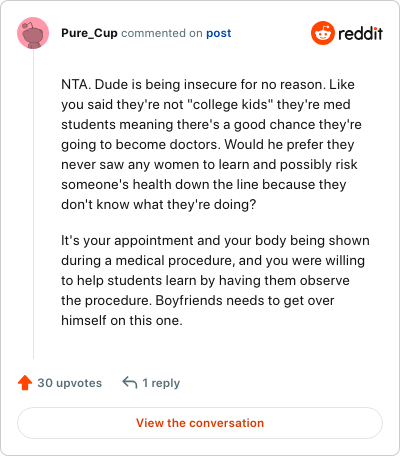Click the "commented on" gray text
The width and height of the screenshot is (400, 456).
pos(162,33)
